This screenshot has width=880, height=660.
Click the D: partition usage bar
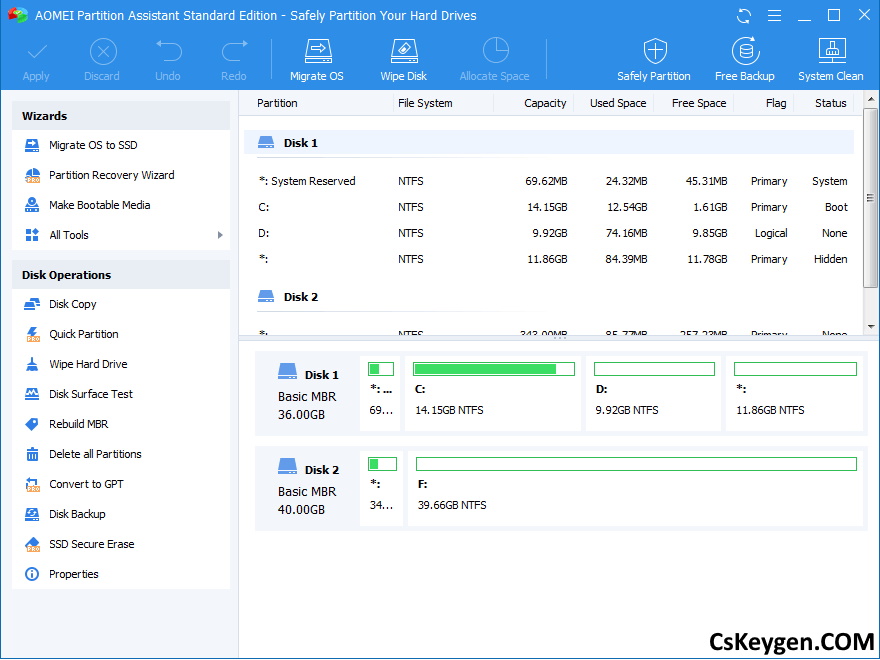(654, 369)
